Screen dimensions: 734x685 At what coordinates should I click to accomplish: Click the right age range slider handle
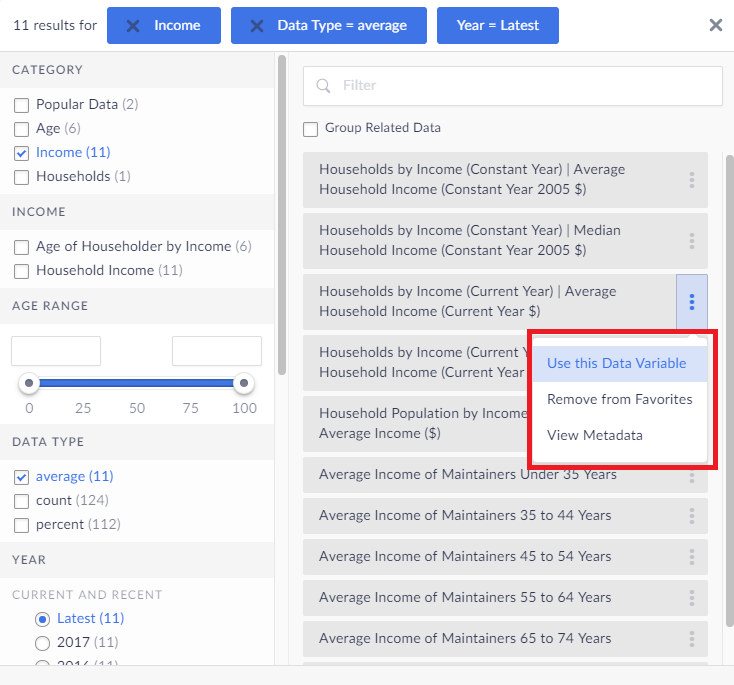242,384
